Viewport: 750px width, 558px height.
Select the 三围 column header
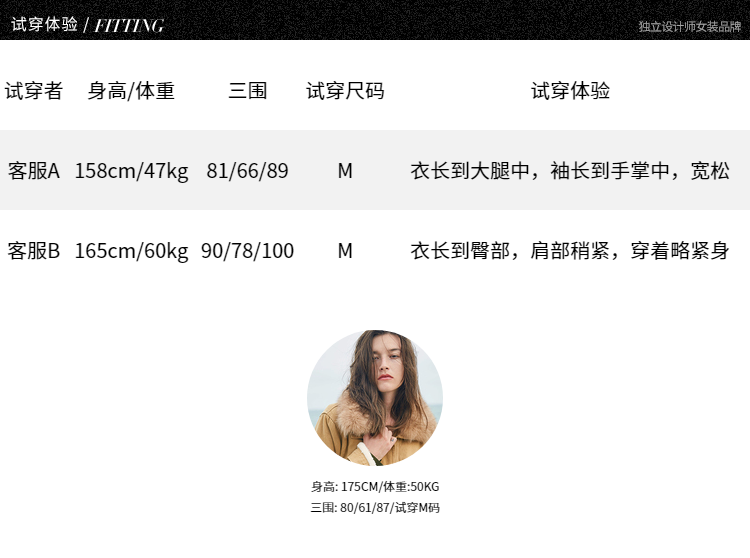click(247, 91)
